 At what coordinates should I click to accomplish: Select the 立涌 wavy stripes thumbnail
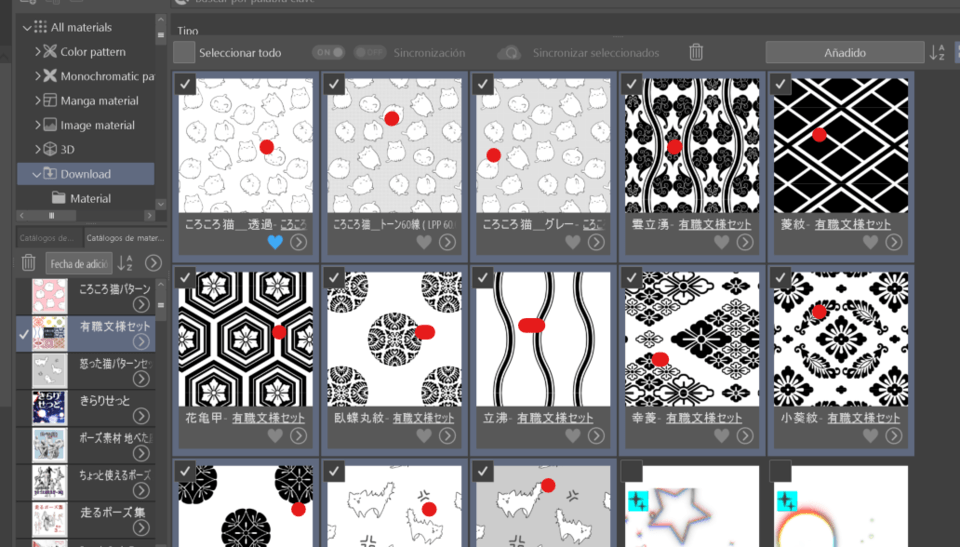point(542,337)
